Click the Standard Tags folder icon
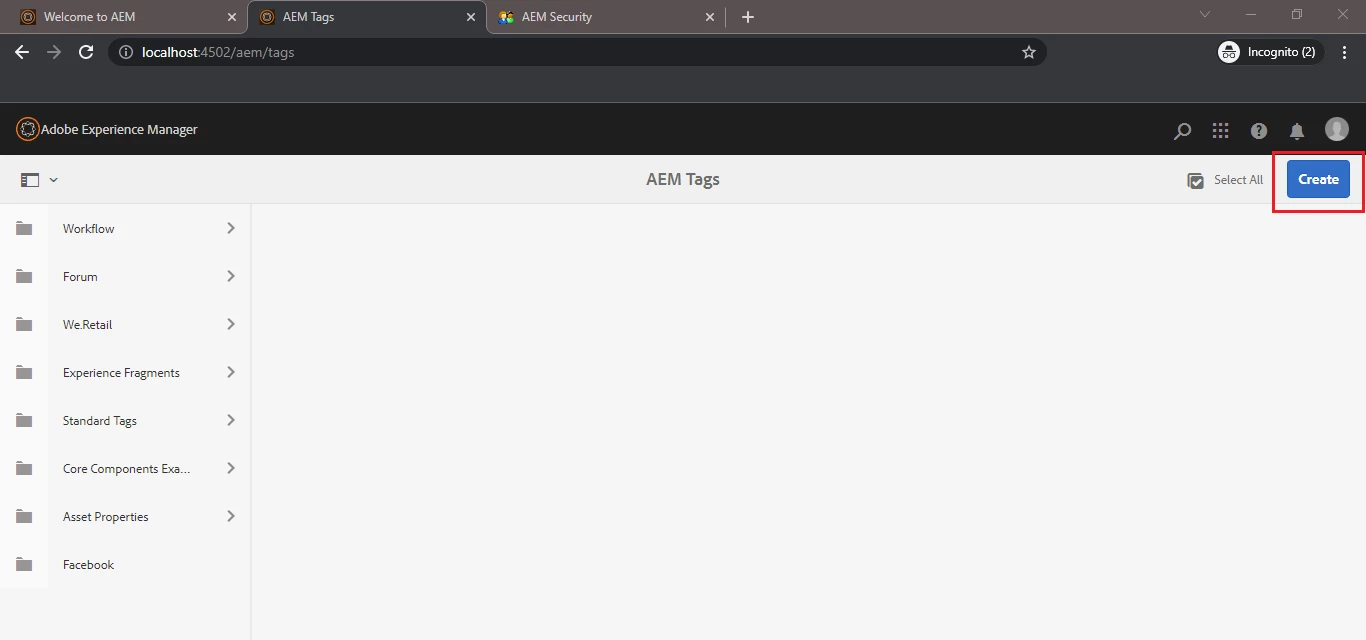 (x=24, y=420)
